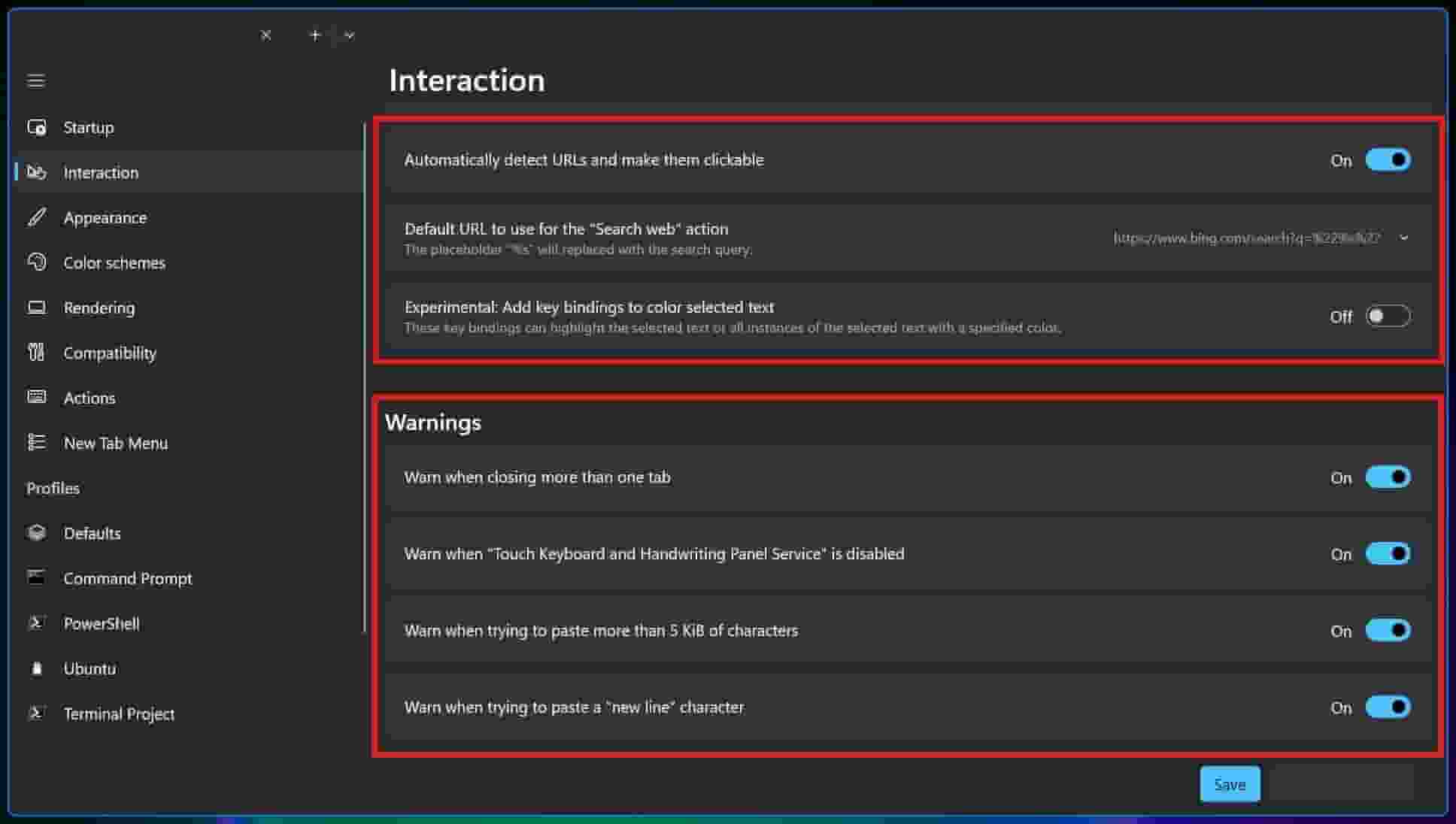Open the Defaults profile settings
Image resolution: width=1456 pixels, height=824 pixels.
click(x=92, y=533)
